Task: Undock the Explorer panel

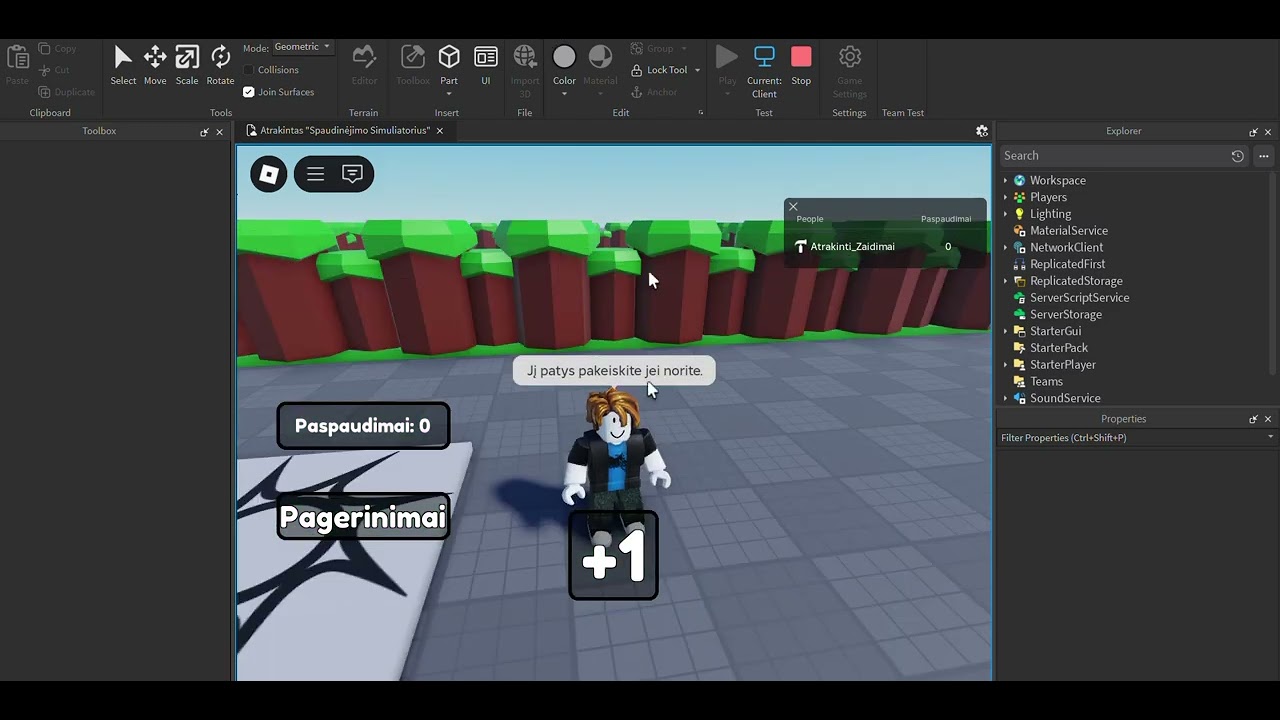Action: [1253, 132]
